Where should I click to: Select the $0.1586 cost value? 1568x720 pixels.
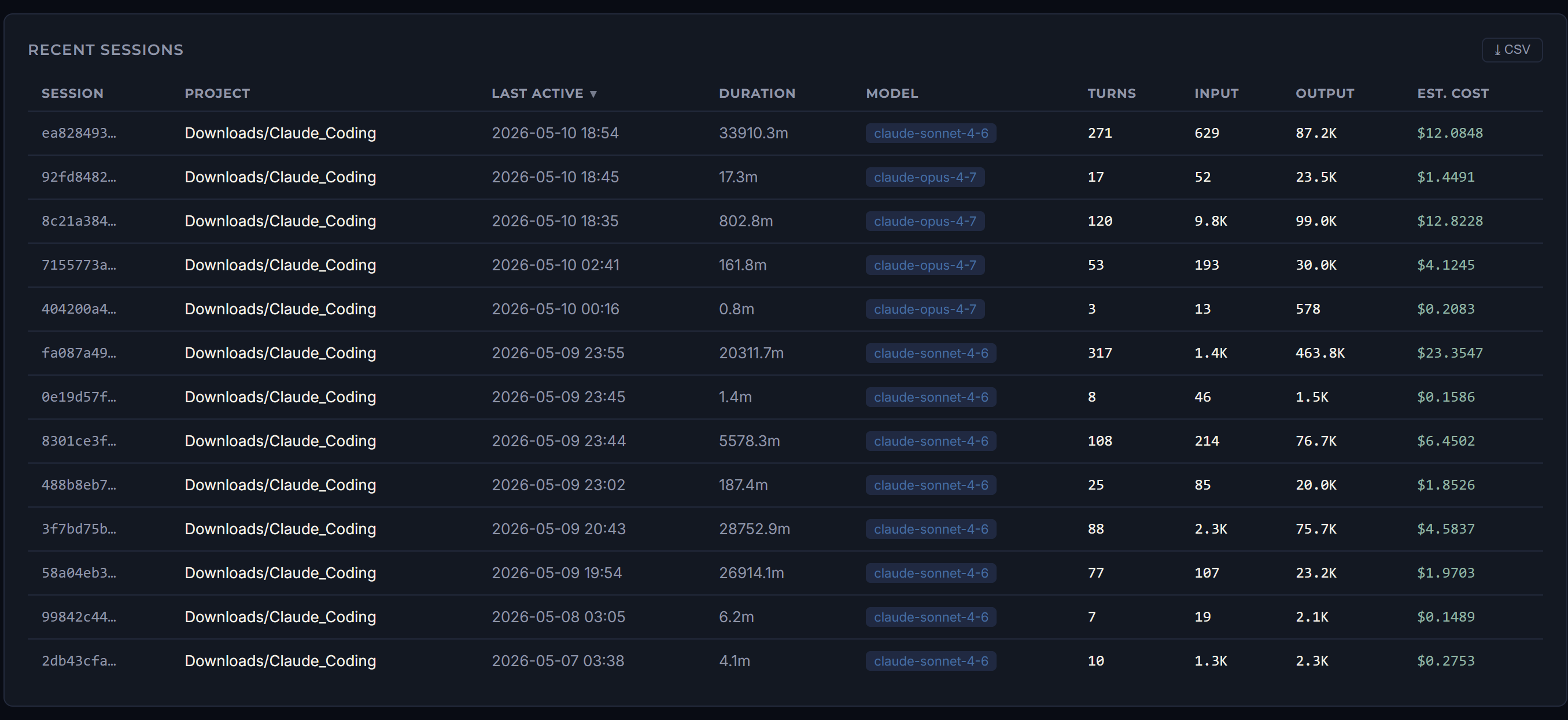[x=1445, y=396]
